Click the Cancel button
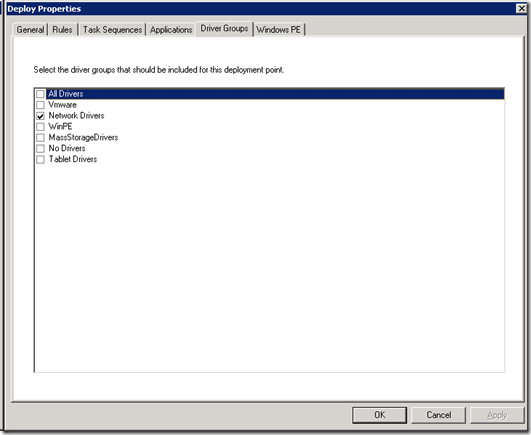The width and height of the screenshot is (531, 435). click(x=439, y=415)
